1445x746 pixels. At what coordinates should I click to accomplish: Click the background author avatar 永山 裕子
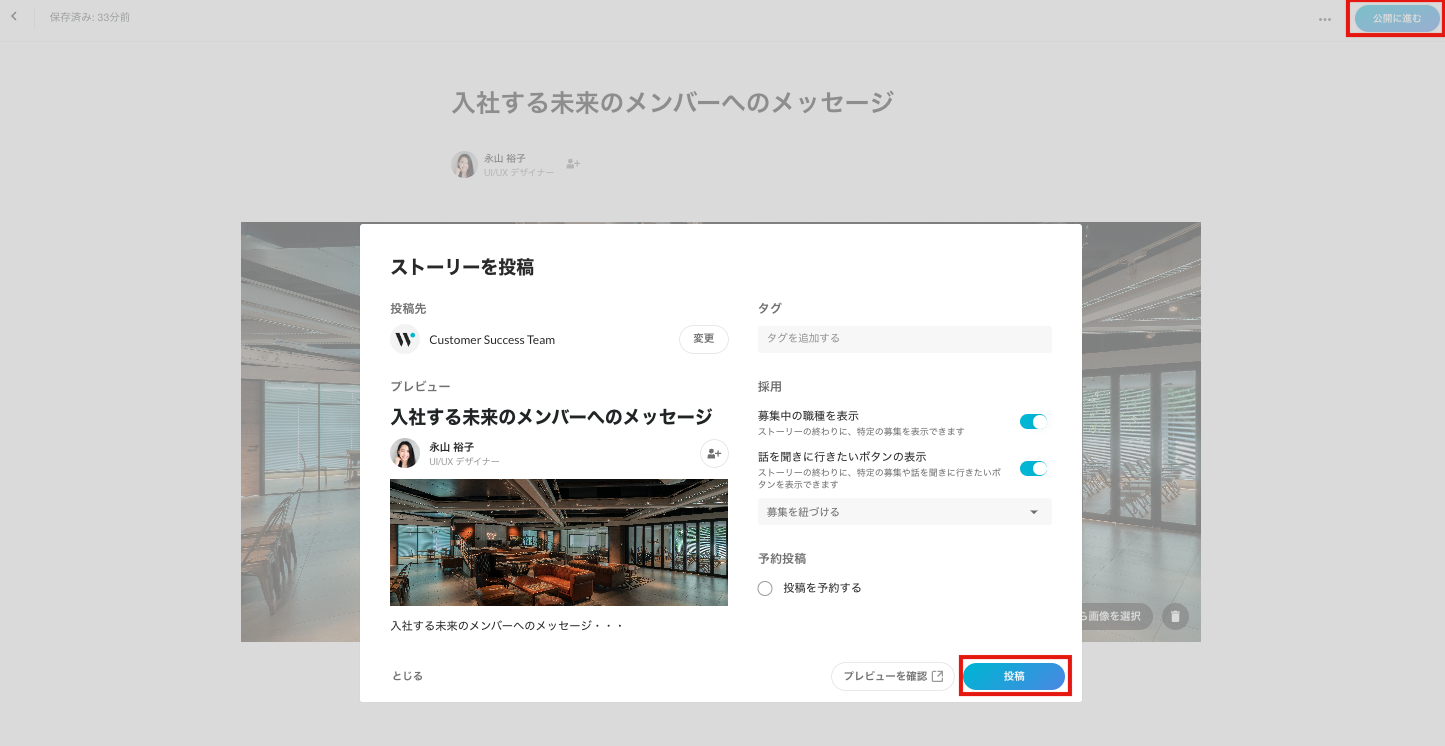pyautogui.click(x=464, y=164)
